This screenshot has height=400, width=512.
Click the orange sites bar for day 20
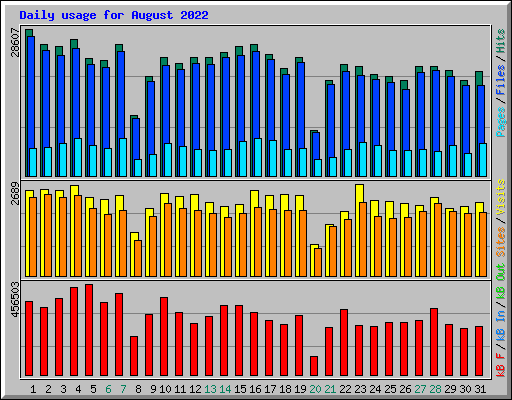pyautogui.click(x=318, y=262)
